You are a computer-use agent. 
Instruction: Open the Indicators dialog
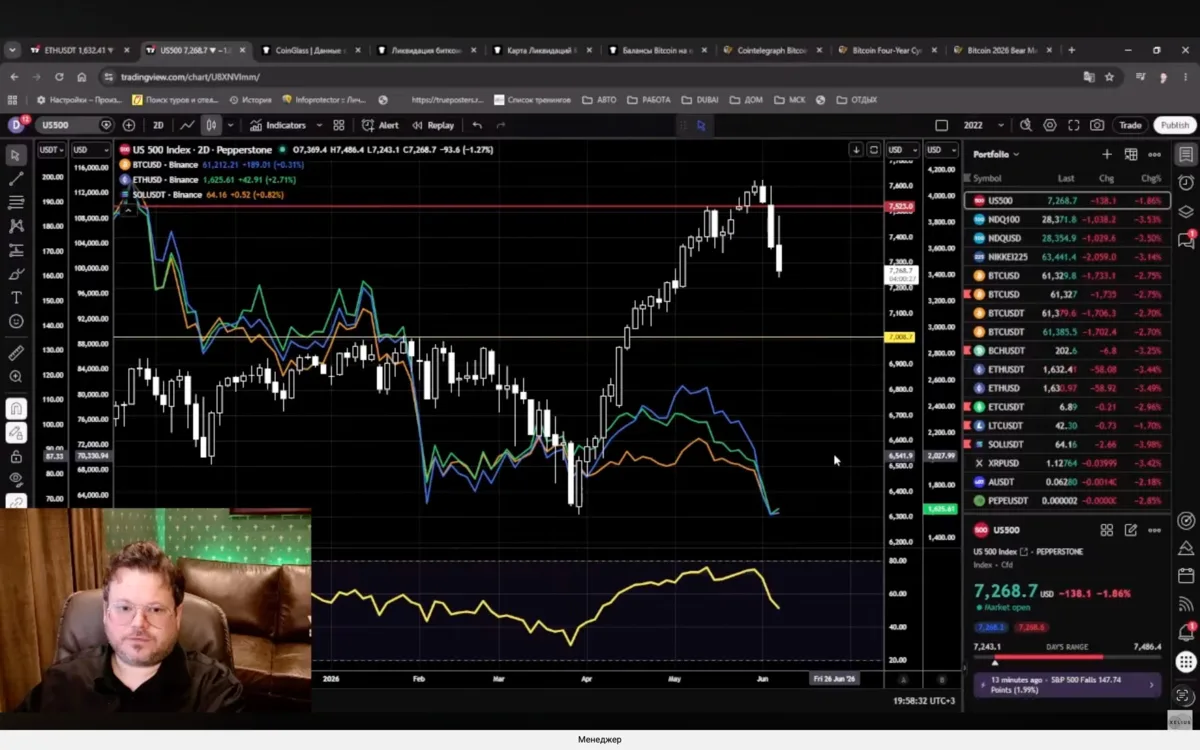(x=278, y=125)
